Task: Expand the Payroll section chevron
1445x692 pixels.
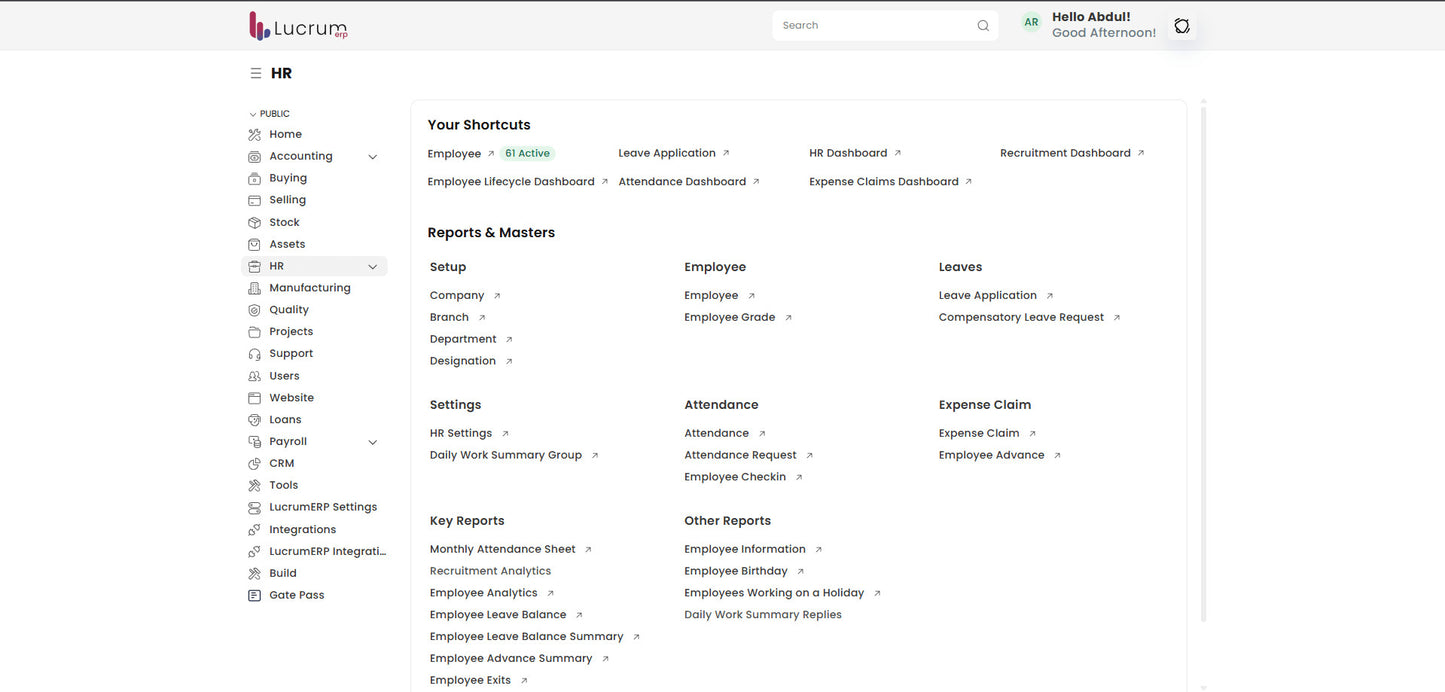Action: 372,441
